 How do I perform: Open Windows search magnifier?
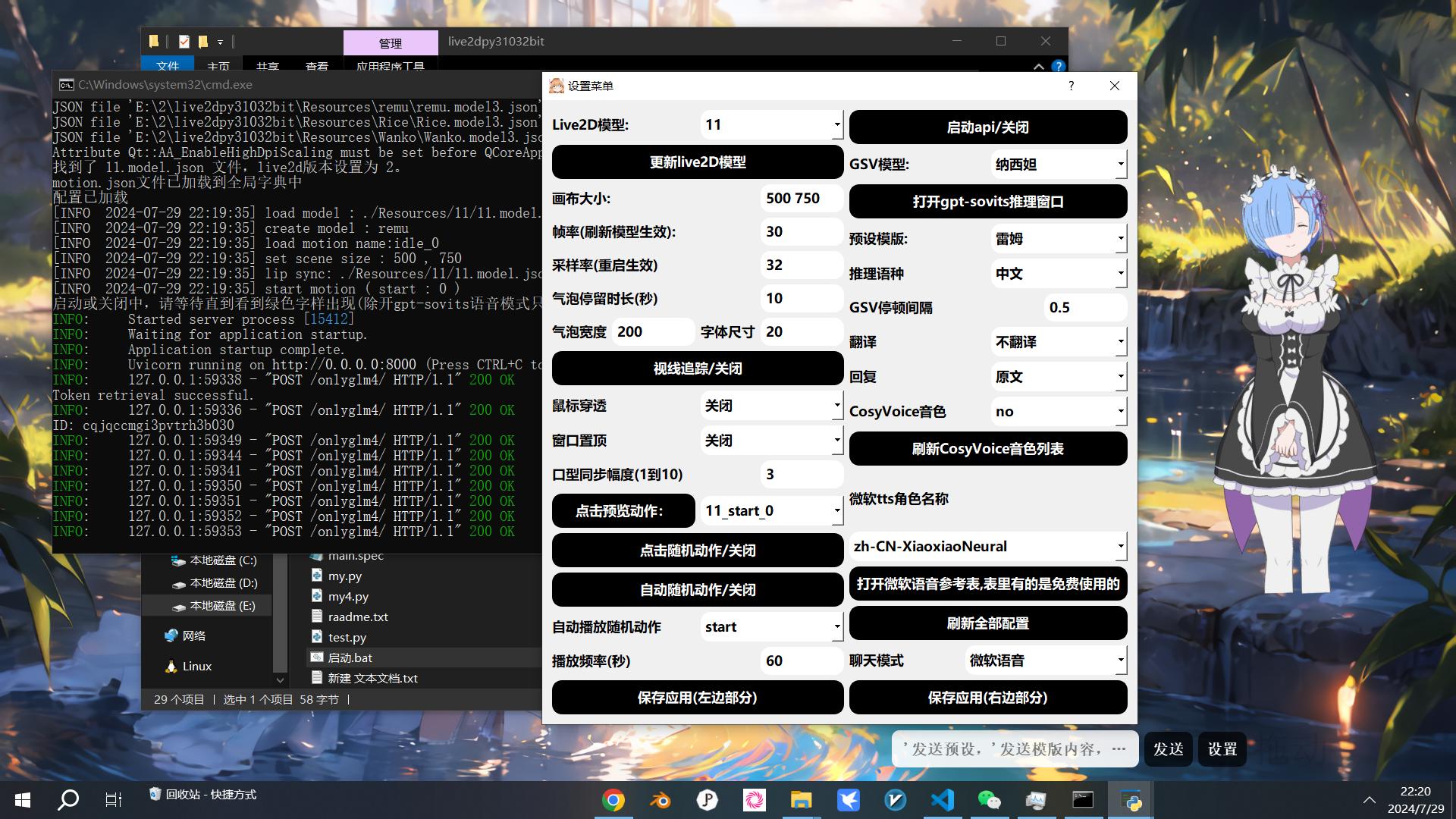(69, 800)
